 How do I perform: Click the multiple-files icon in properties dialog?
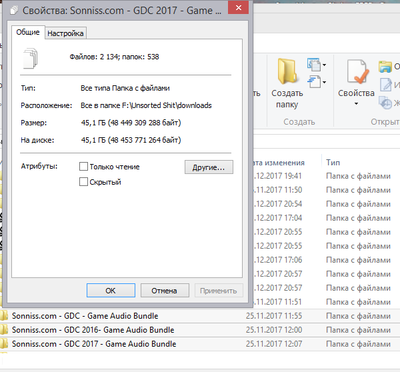(30, 59)
